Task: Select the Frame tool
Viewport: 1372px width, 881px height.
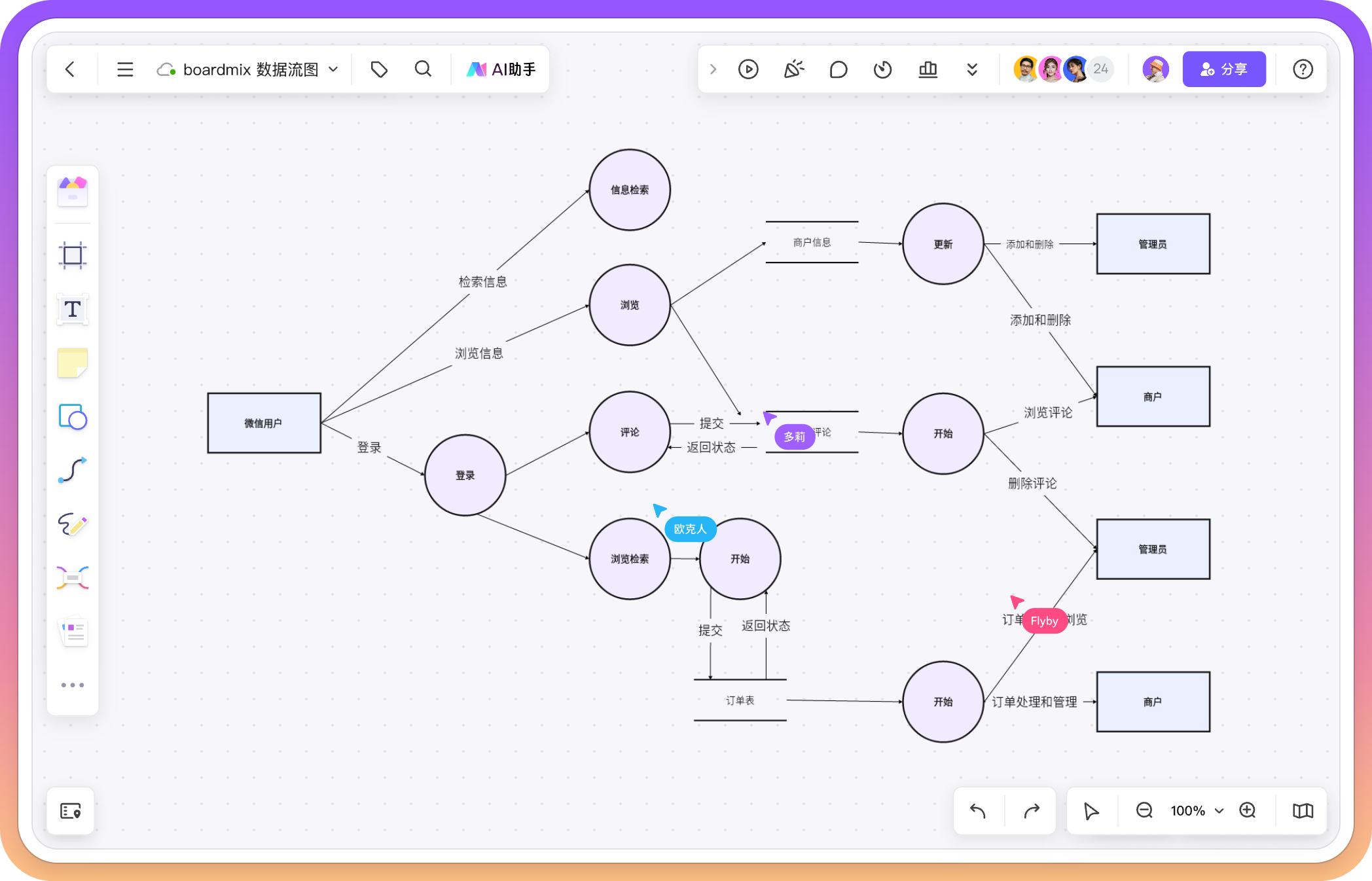Action: [x=73, y=255]
